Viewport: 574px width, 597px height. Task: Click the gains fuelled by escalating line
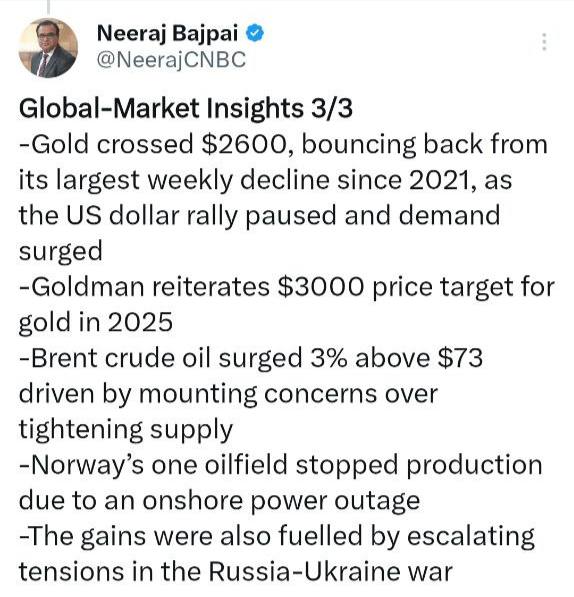tap(277, 536)
